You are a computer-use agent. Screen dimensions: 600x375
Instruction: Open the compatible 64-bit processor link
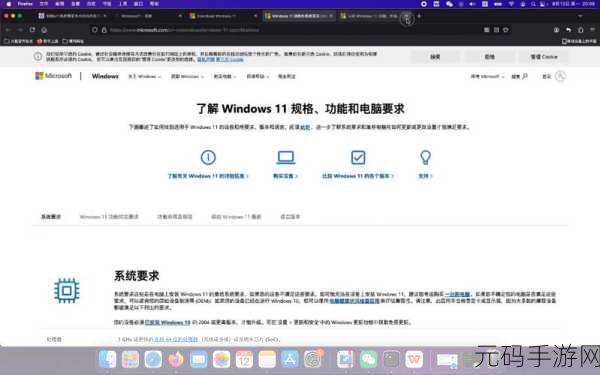pyautogui.click(x=176, y=339)
